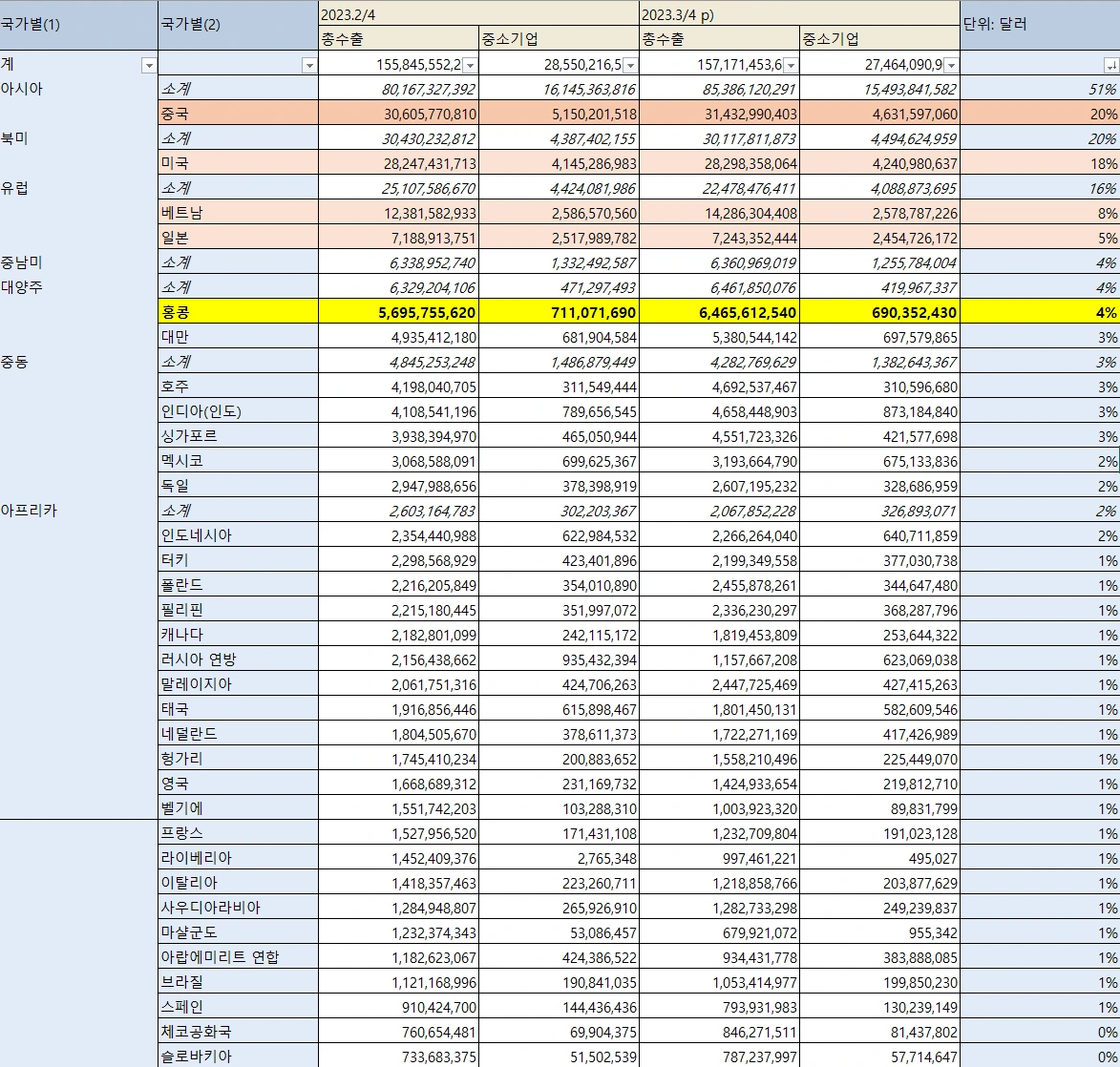Open filter arrow beside 155,845,552,2 total

click(469, 66)
